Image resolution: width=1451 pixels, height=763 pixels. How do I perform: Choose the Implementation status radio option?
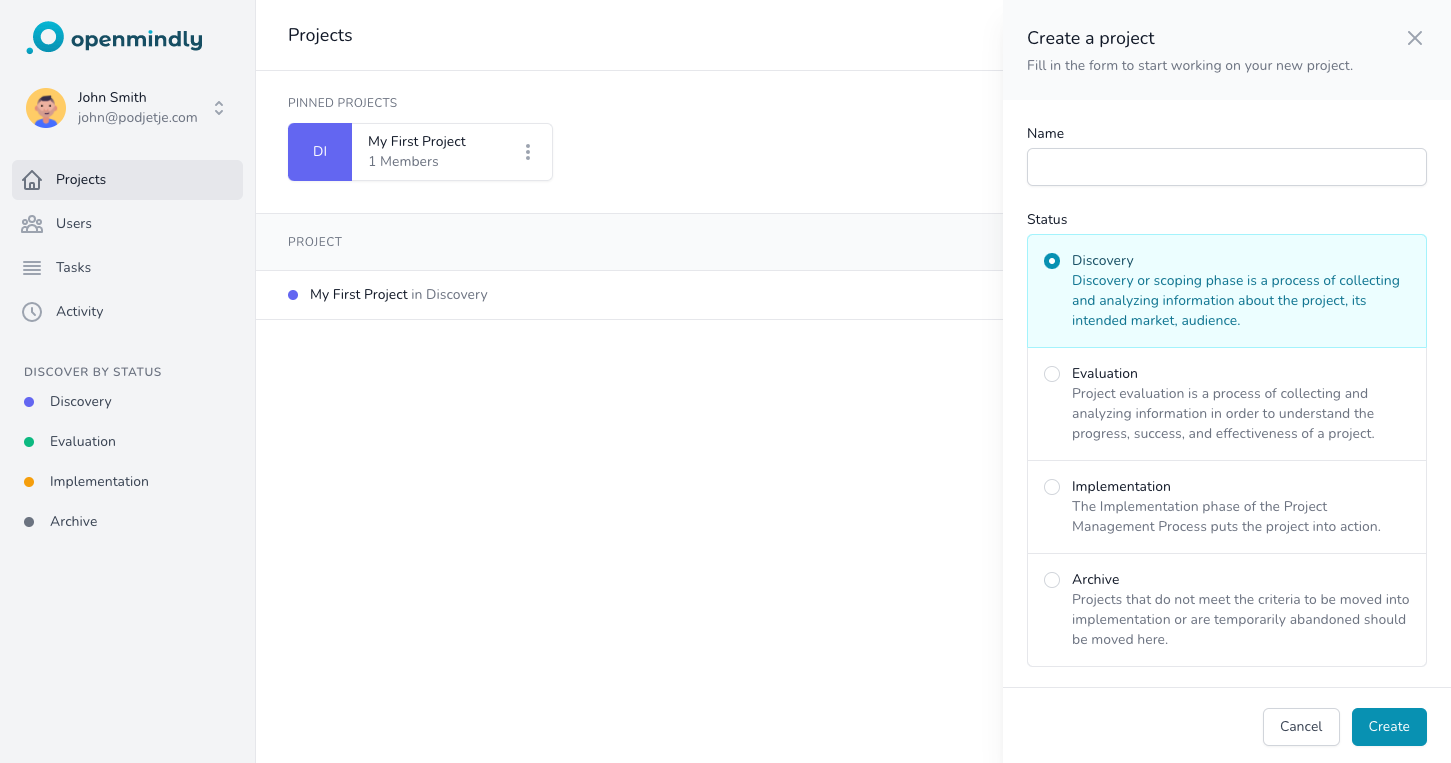[x=1052, y=487]
